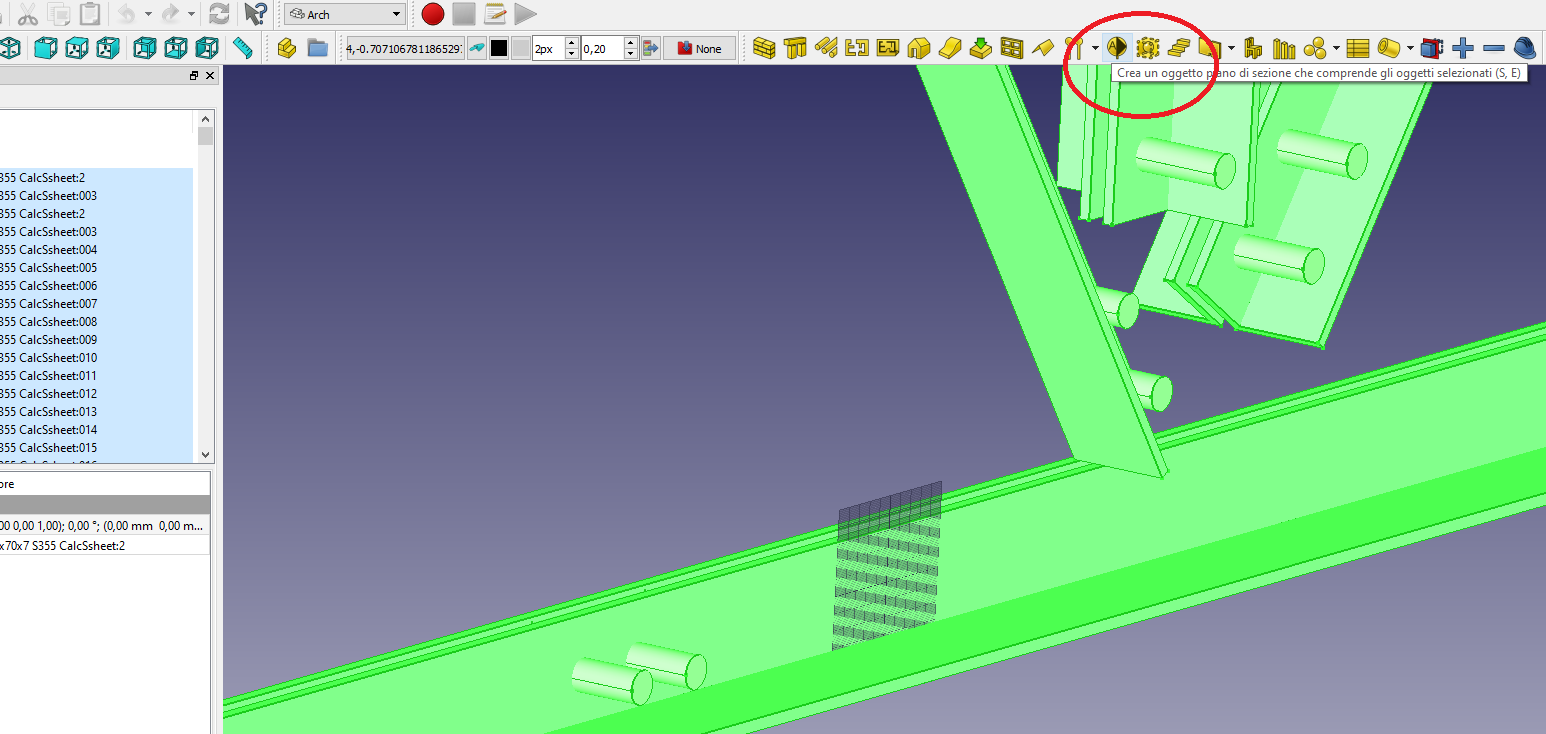
Task: Select the Arch Rebar tool
Action: point(825,47)
